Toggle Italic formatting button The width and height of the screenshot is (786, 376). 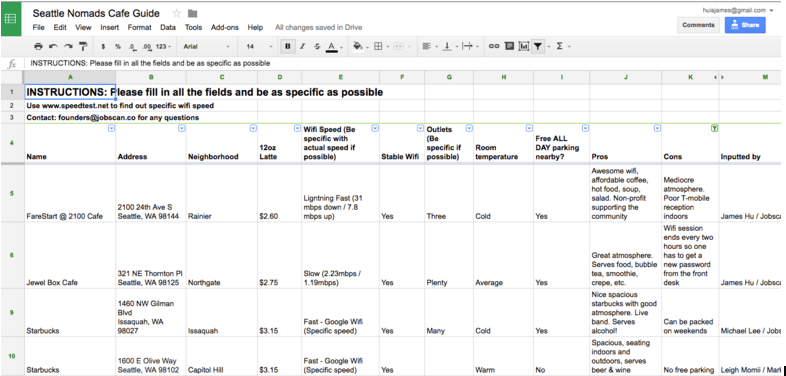pos(302,46)
